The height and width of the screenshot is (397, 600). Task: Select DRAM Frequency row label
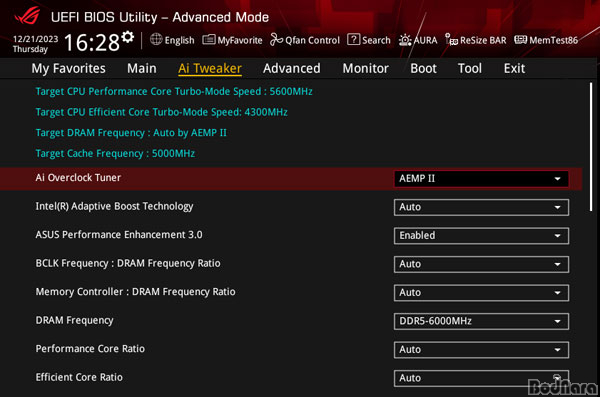[x=74, y=320]
